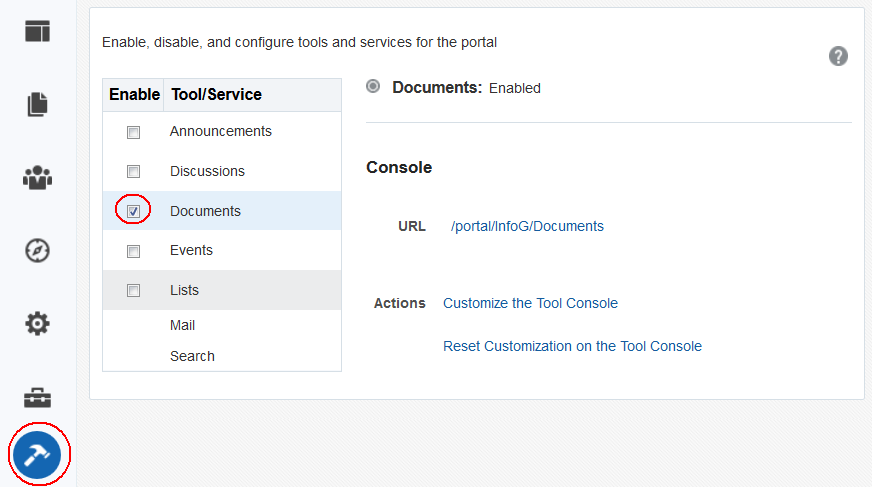872x487 pixels.
Task: Select the Search service row
Action: click(x=192, y=356)
